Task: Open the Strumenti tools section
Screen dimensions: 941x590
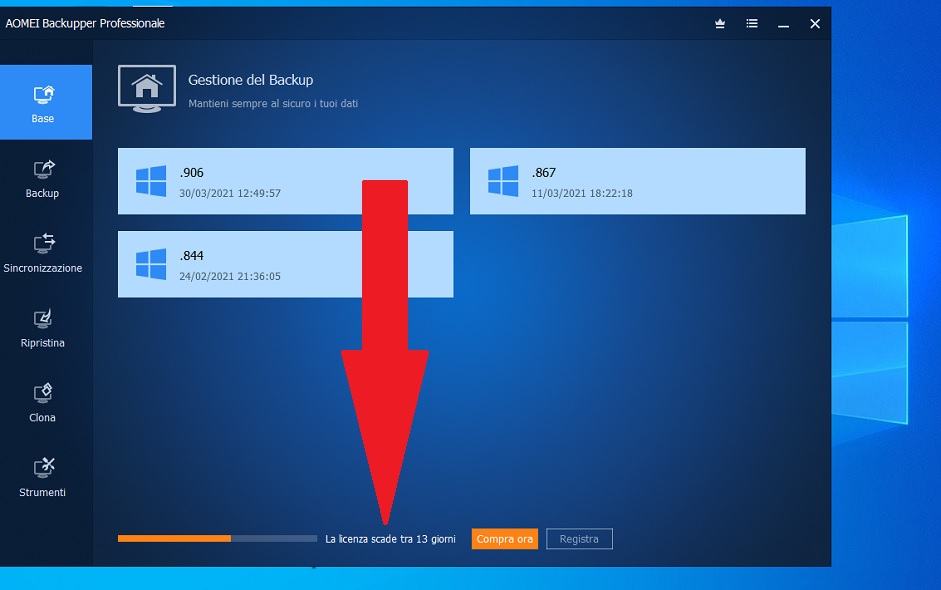Action: point(43,478)
